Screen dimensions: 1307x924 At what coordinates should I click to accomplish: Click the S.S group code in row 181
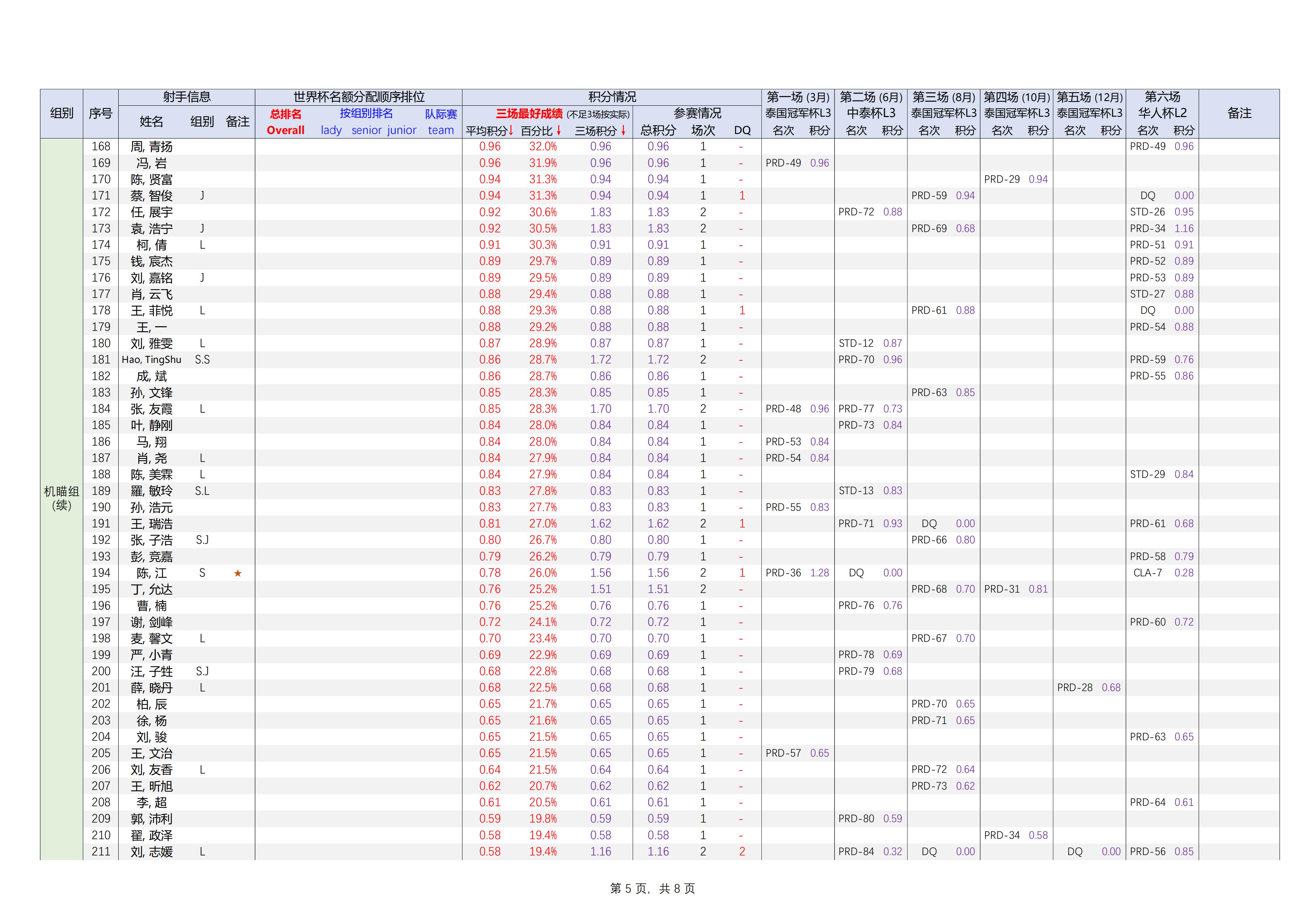[x=202, y=360]
